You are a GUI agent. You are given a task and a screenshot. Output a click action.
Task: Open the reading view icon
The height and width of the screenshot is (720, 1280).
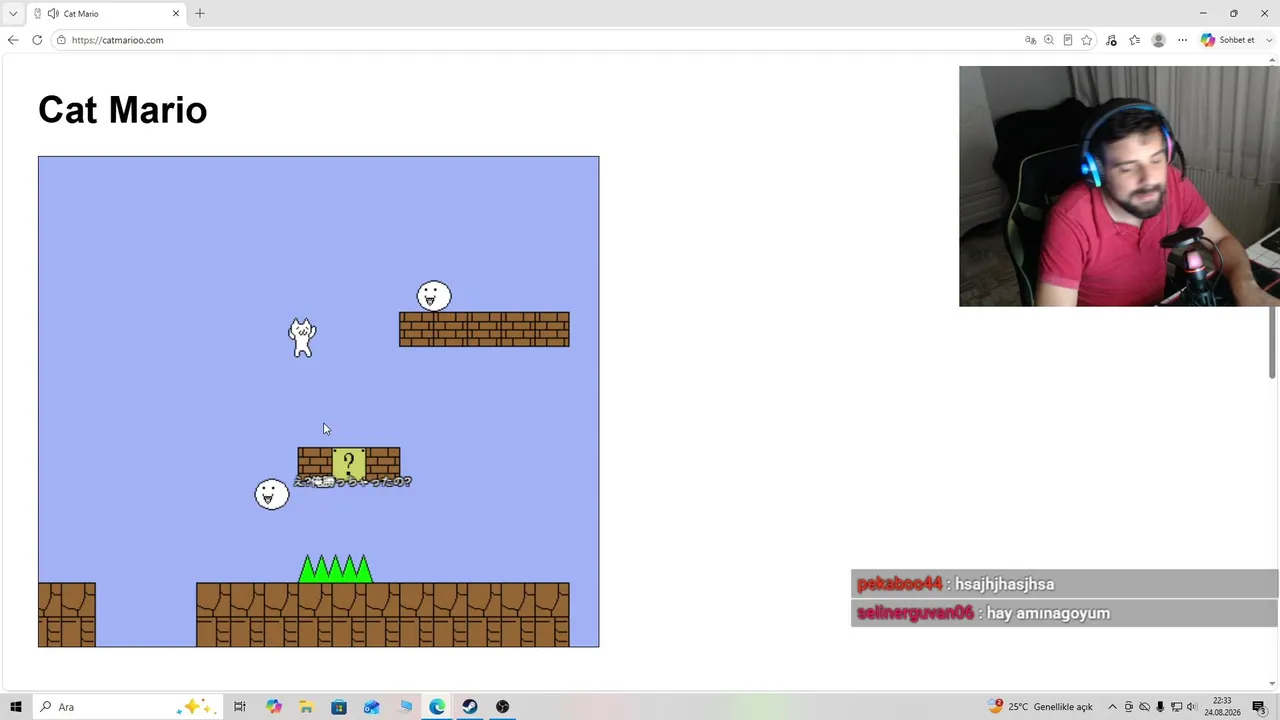pyautogui.click(x=1068, y=40)
